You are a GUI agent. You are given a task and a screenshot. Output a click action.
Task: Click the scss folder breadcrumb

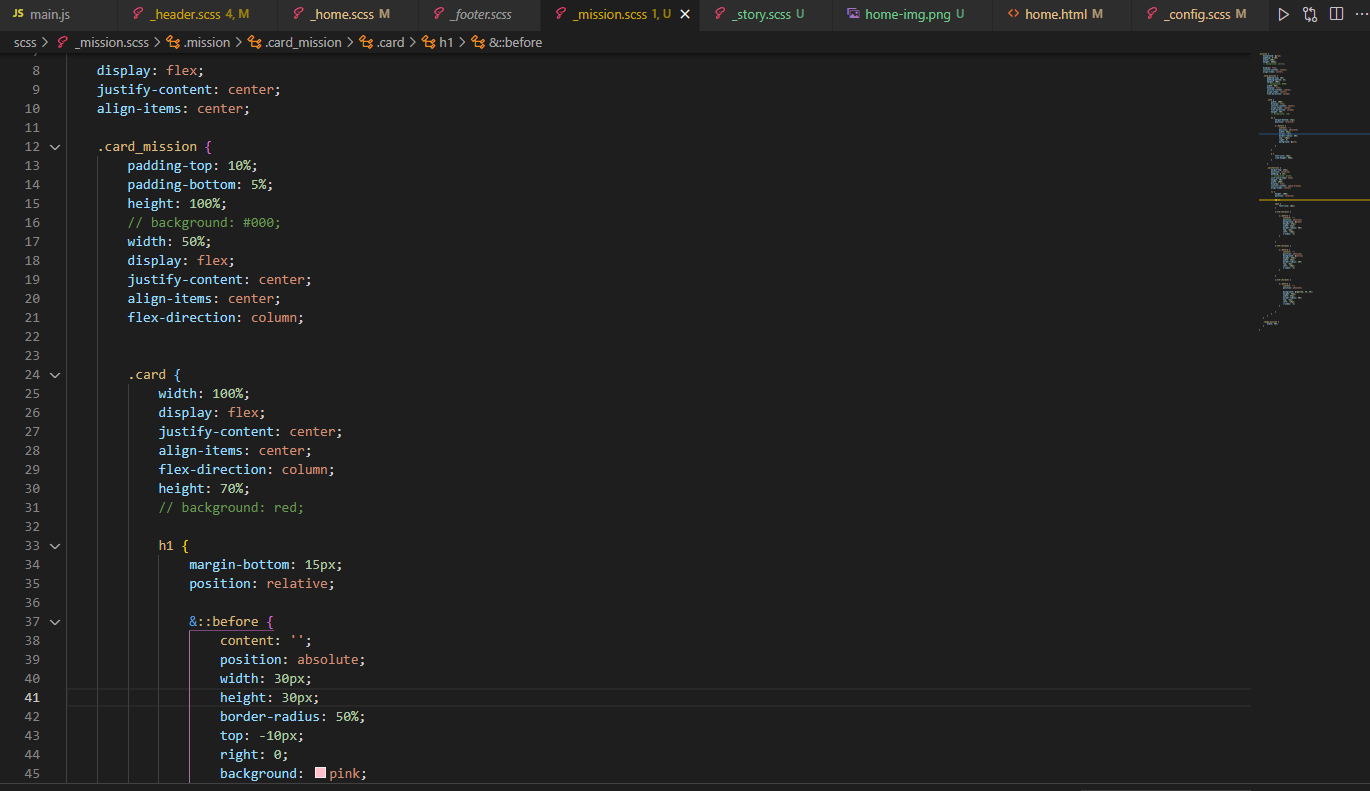25,43
